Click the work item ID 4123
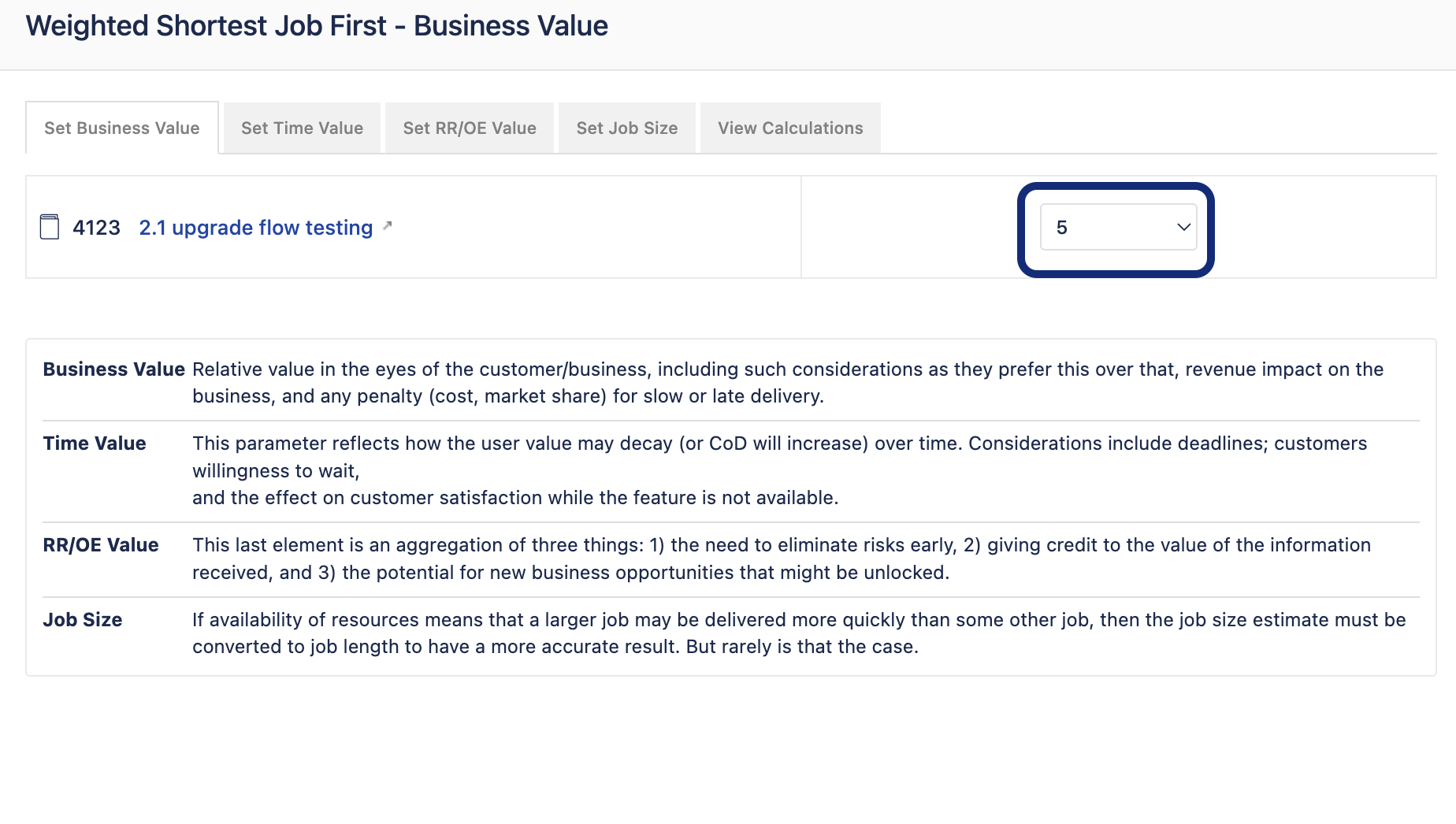 point(96,228)
